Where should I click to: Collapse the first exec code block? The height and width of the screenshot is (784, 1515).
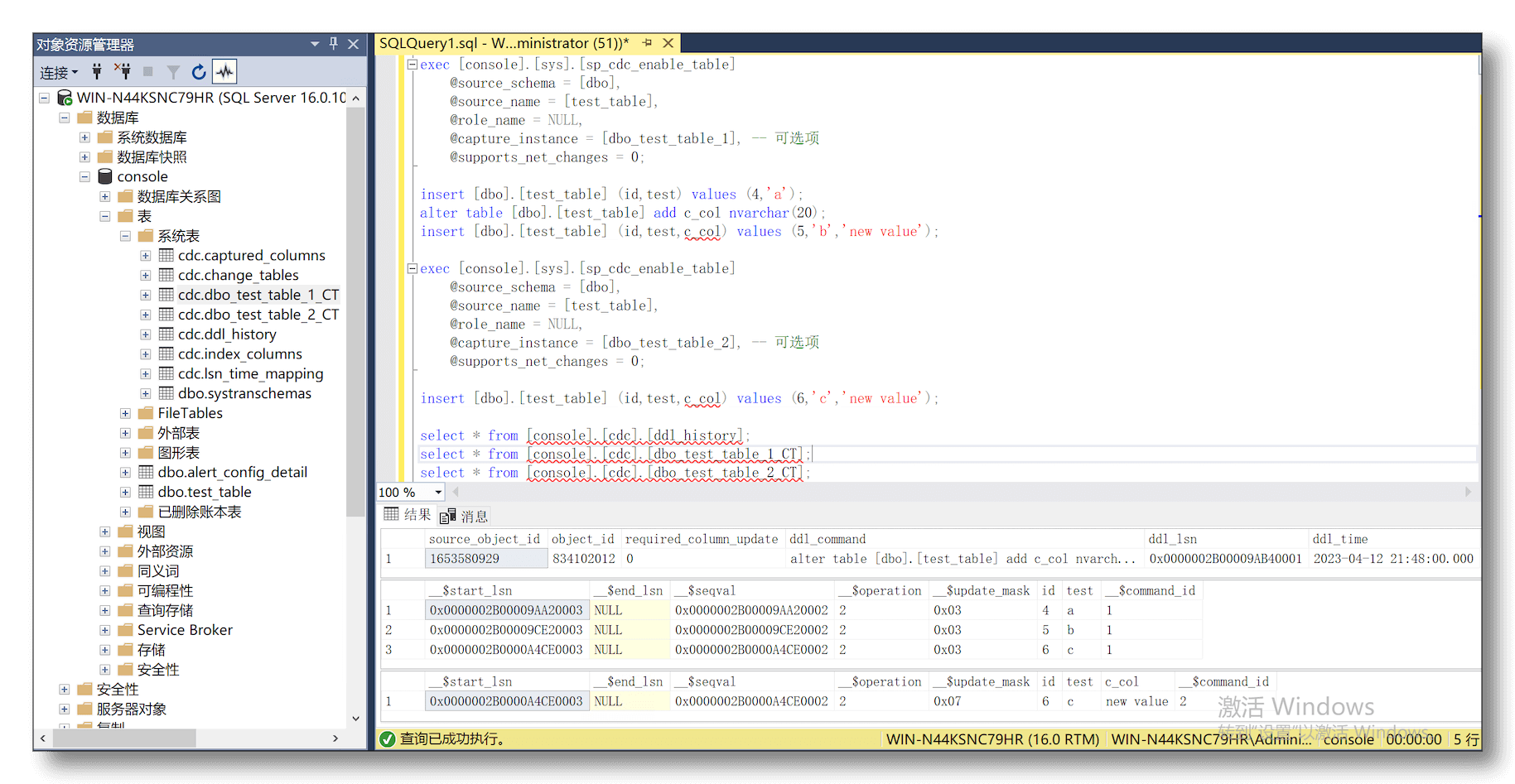412,65
